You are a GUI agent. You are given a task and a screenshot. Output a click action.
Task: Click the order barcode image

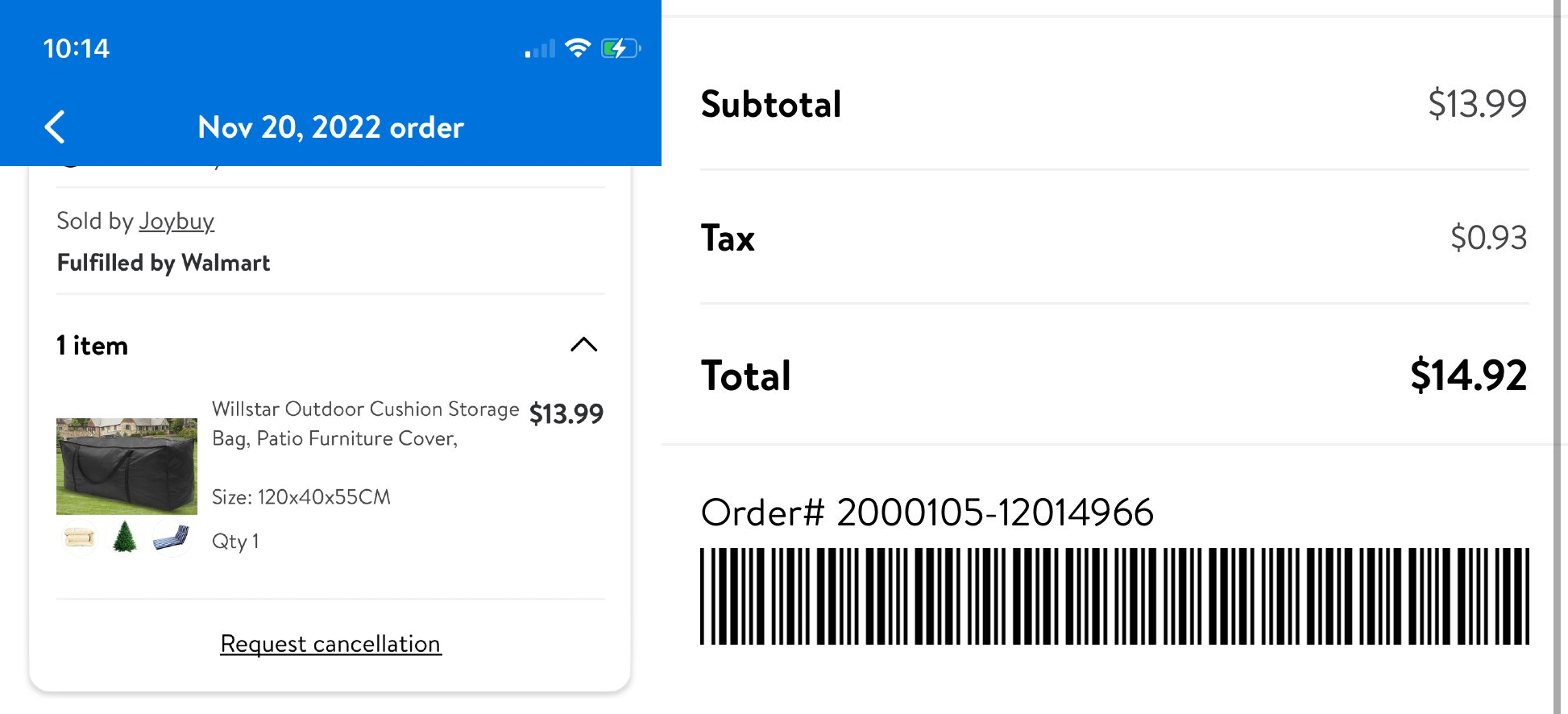(x=1114, y=596)
